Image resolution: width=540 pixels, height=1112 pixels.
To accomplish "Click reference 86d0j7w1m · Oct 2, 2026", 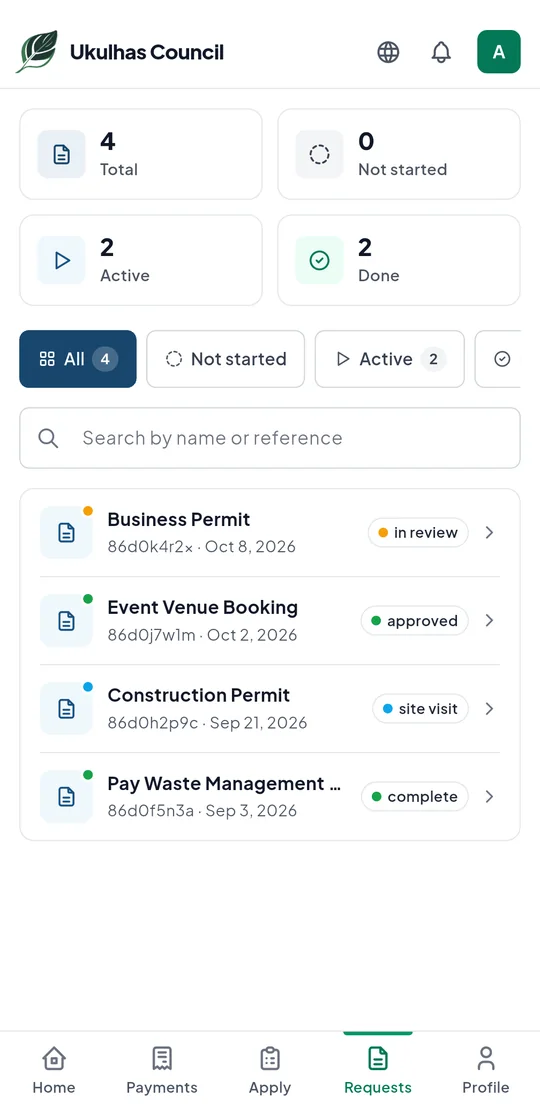I will 202,635.
